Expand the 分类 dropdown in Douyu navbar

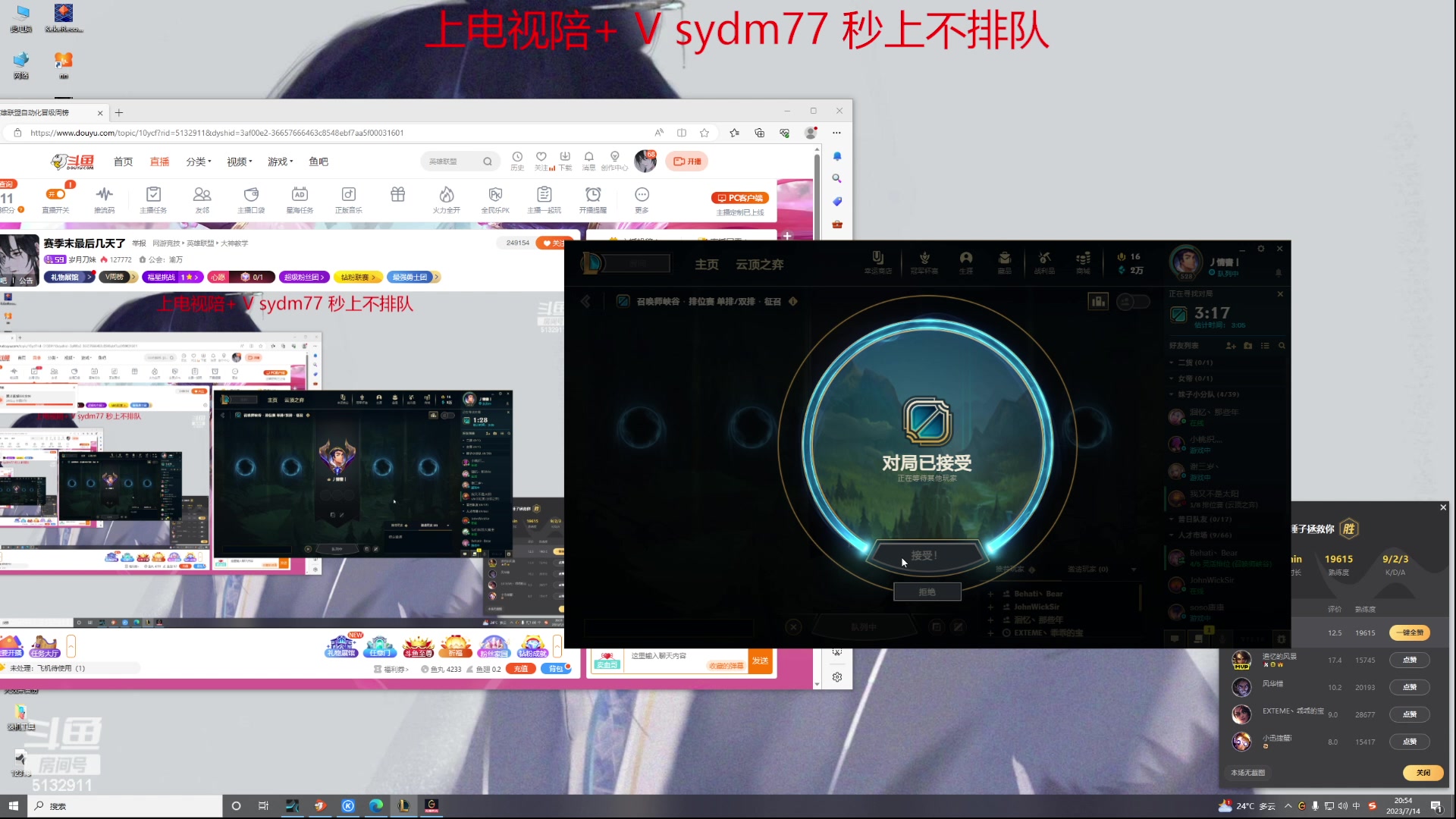198,162
